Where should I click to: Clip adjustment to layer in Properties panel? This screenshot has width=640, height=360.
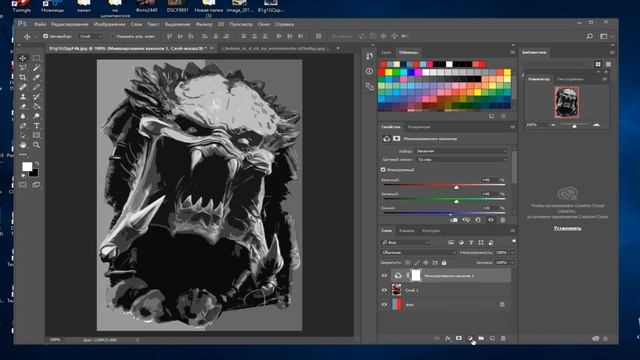pyautogui.click(x=453, y=220)
